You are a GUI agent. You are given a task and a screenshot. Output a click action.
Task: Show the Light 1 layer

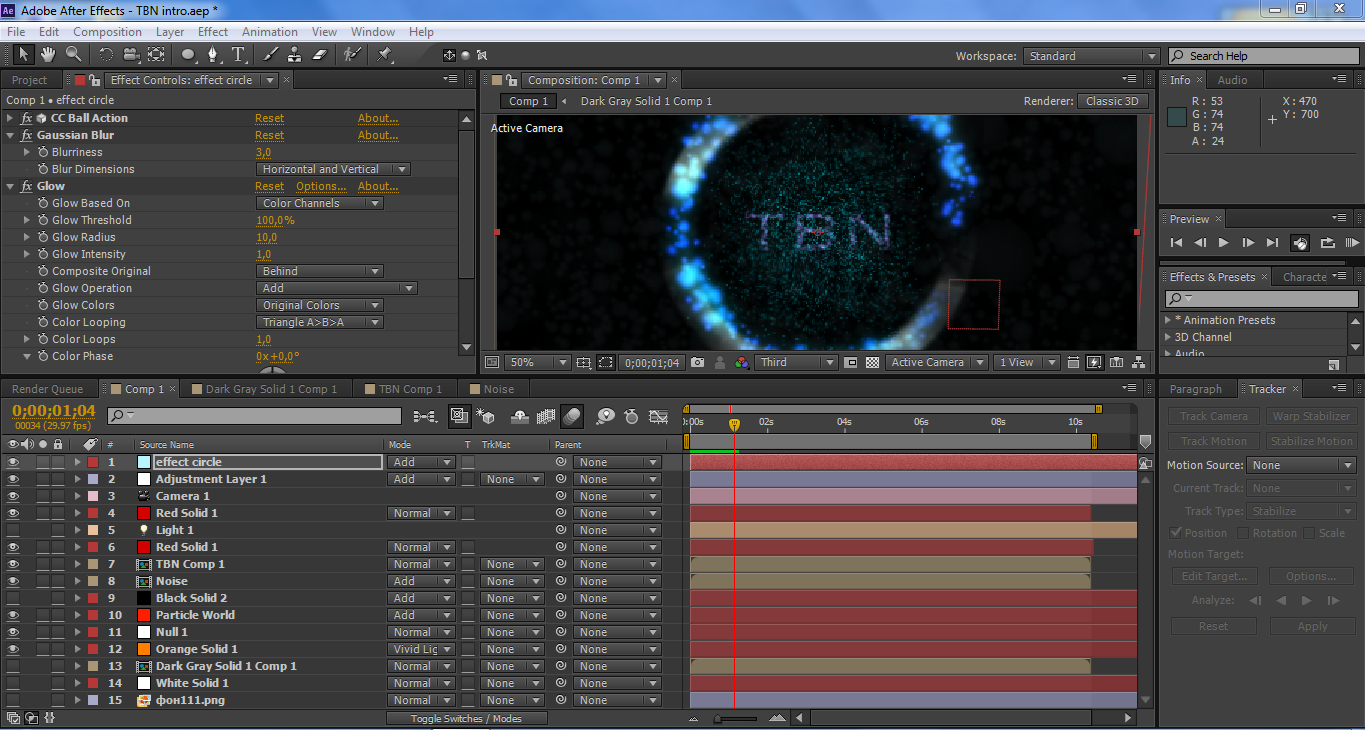(13, 530)
